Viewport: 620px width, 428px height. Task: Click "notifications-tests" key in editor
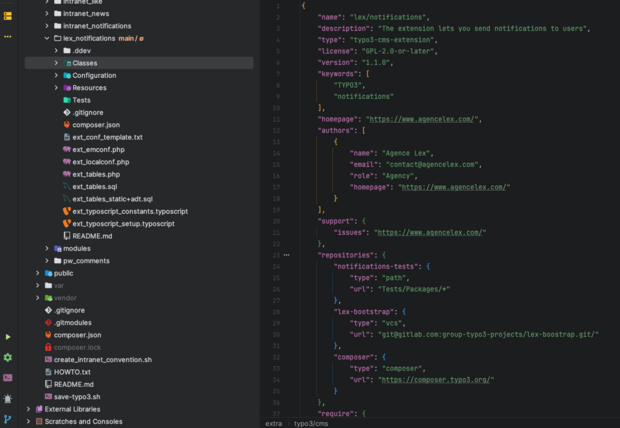click(376, 267)
